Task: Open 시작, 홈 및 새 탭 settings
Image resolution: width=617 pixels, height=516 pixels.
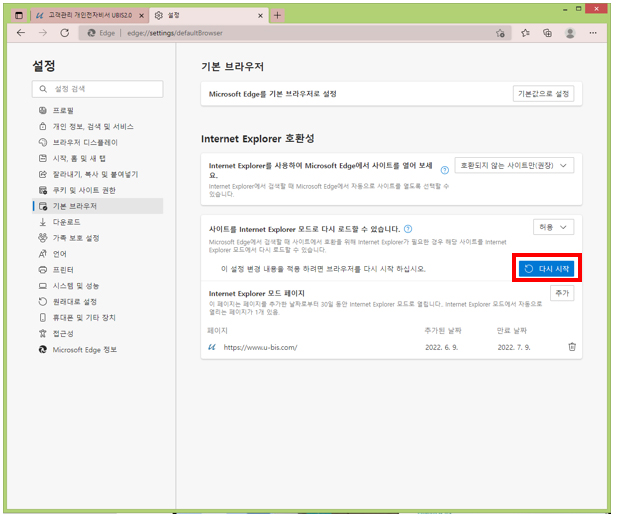Action: (98, 158)
